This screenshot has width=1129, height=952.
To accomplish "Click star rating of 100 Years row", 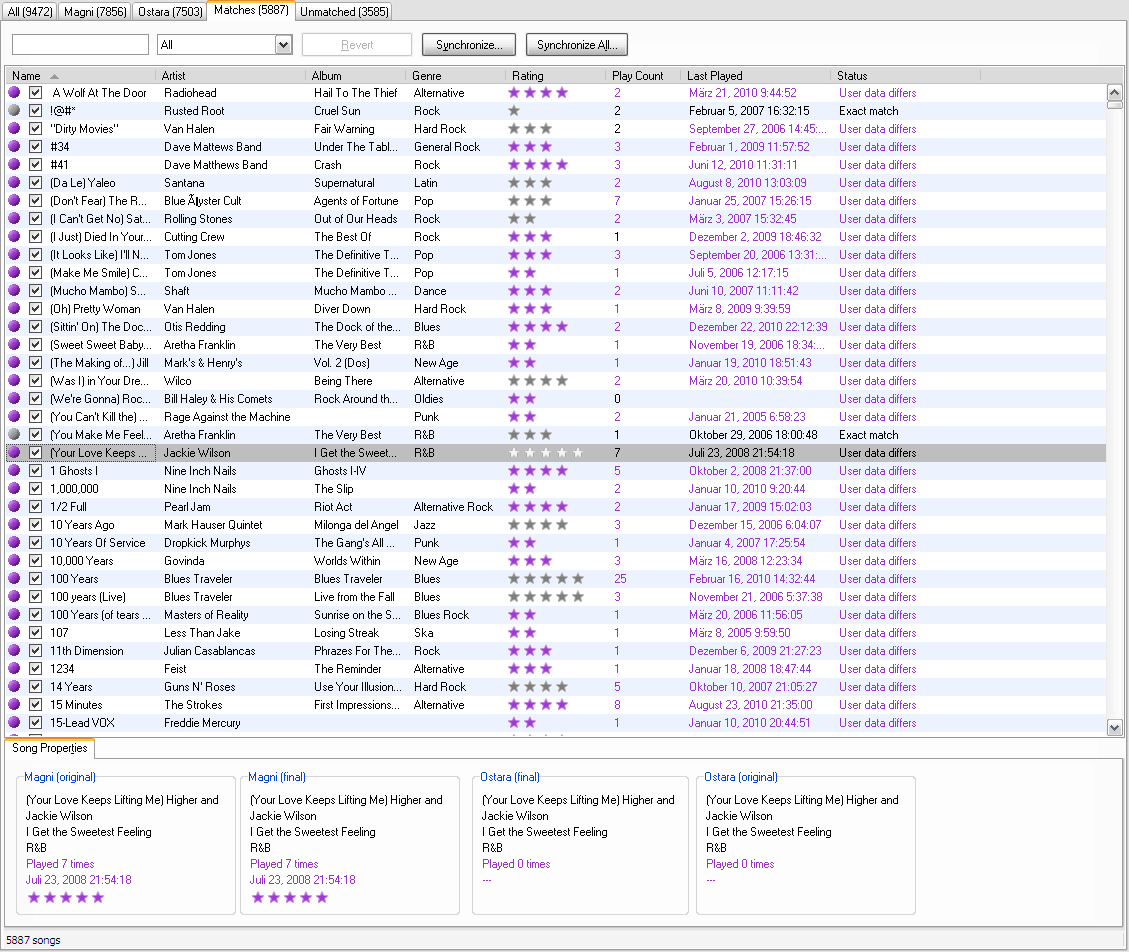I will pos(546,578).
